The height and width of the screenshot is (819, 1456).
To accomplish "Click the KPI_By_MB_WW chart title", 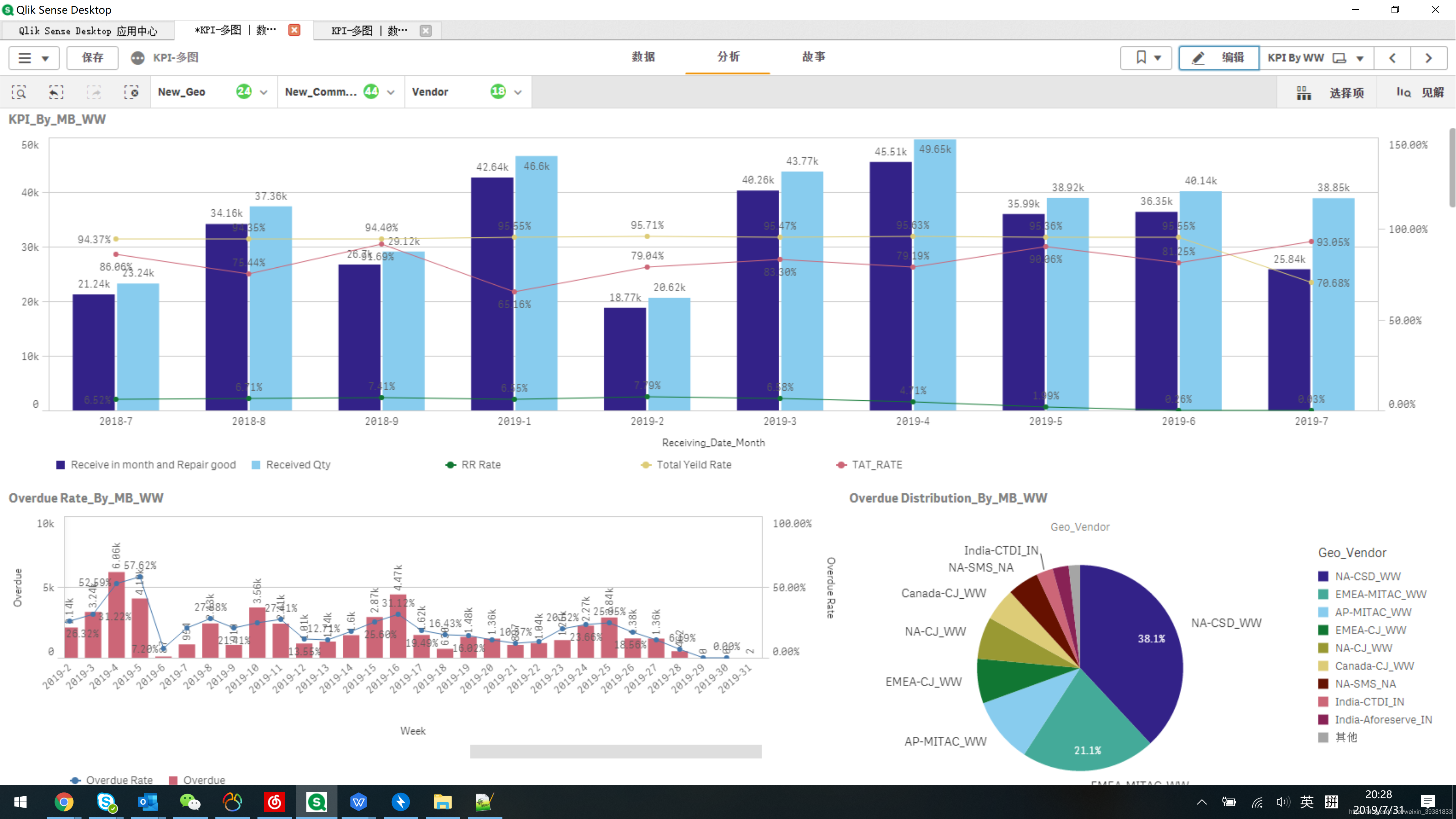I will (x=57, y=119).
